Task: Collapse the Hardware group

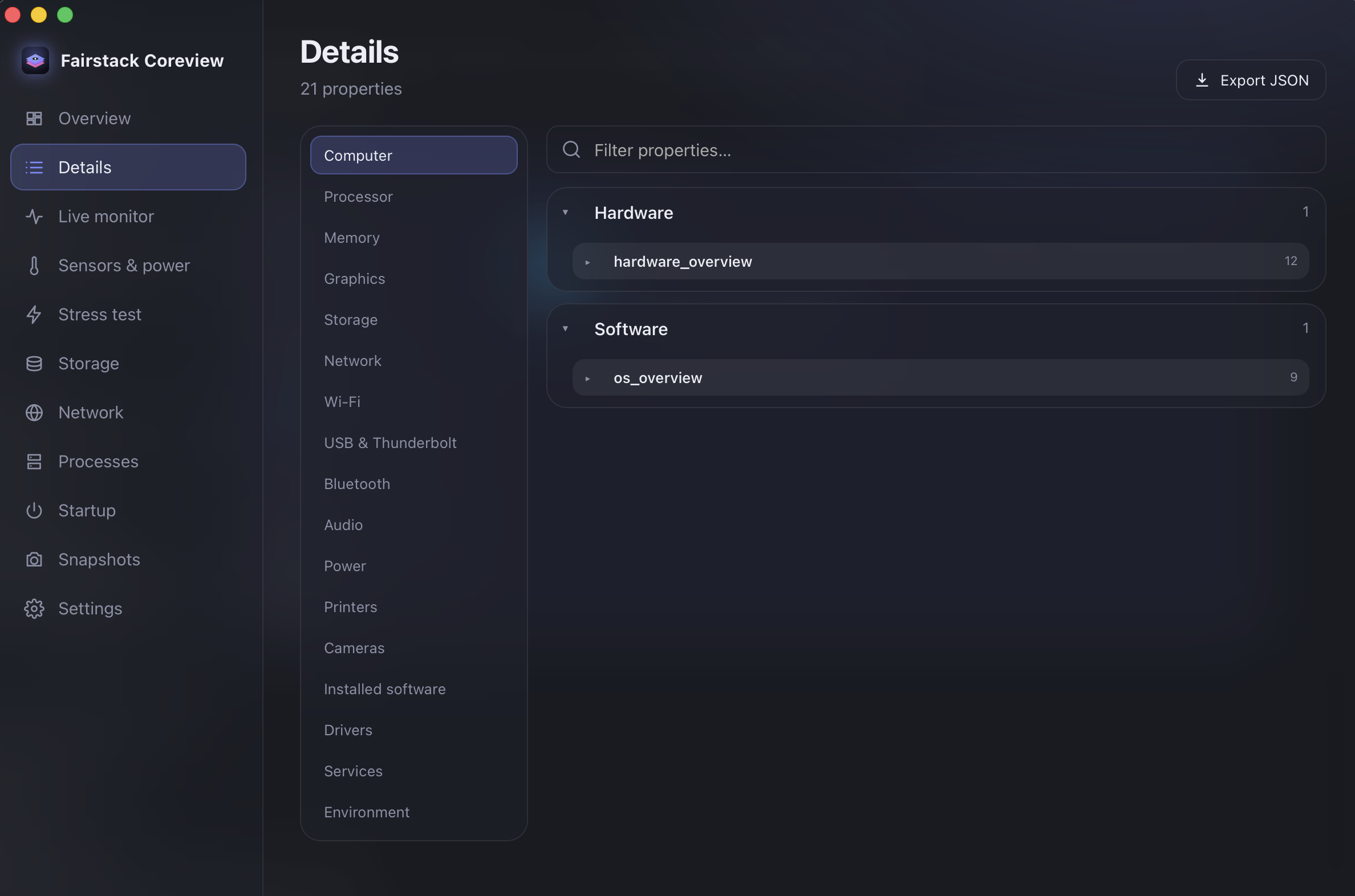Action: (566, 213)
